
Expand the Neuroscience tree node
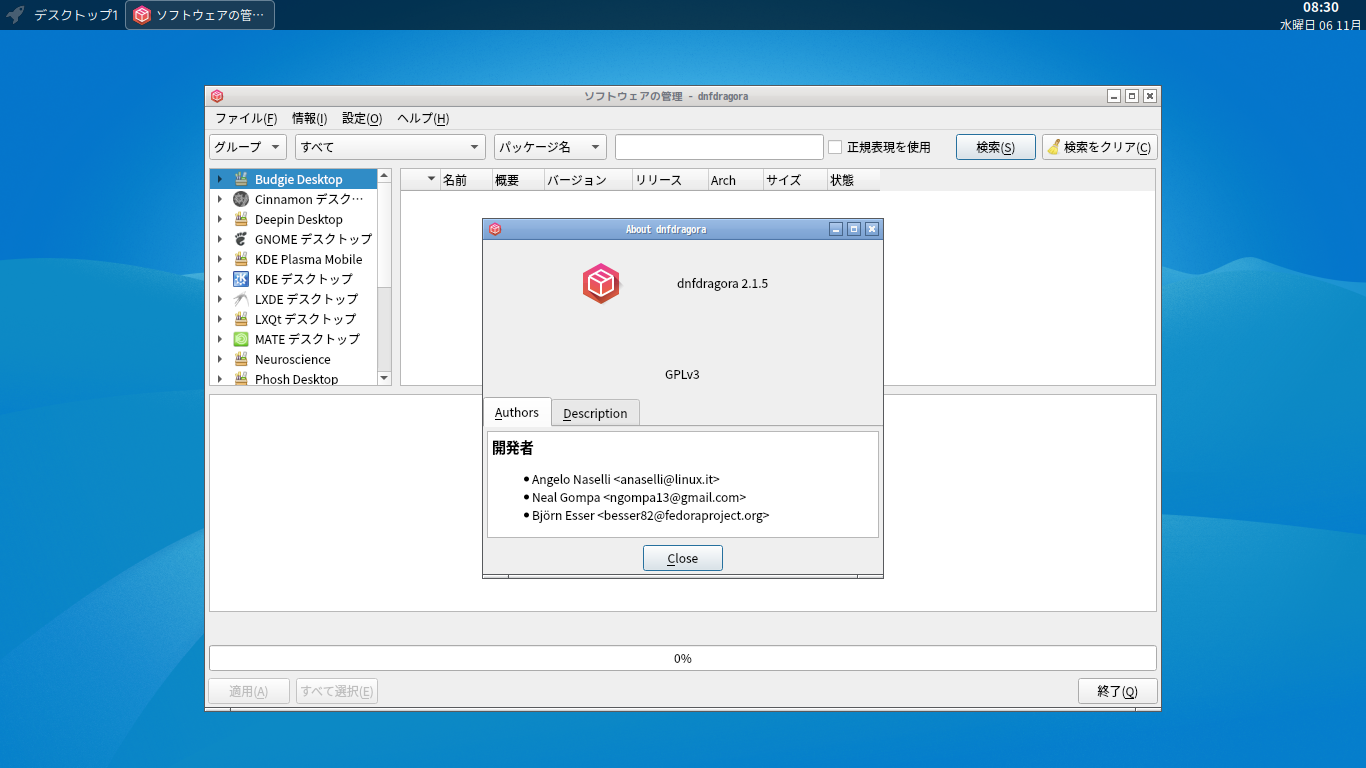(220, 359)
